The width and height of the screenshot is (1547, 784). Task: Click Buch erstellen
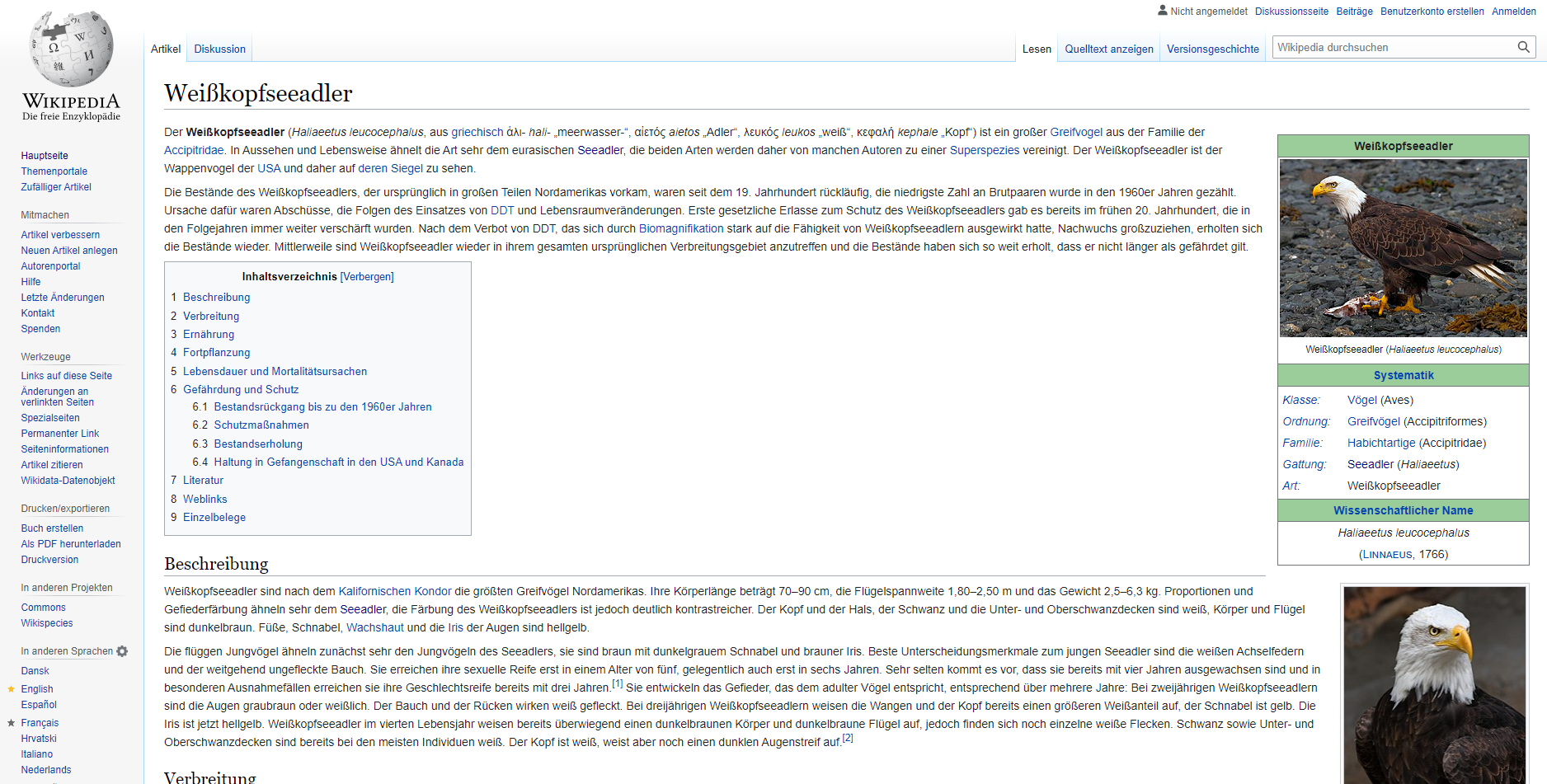click(x=52, y=528)
